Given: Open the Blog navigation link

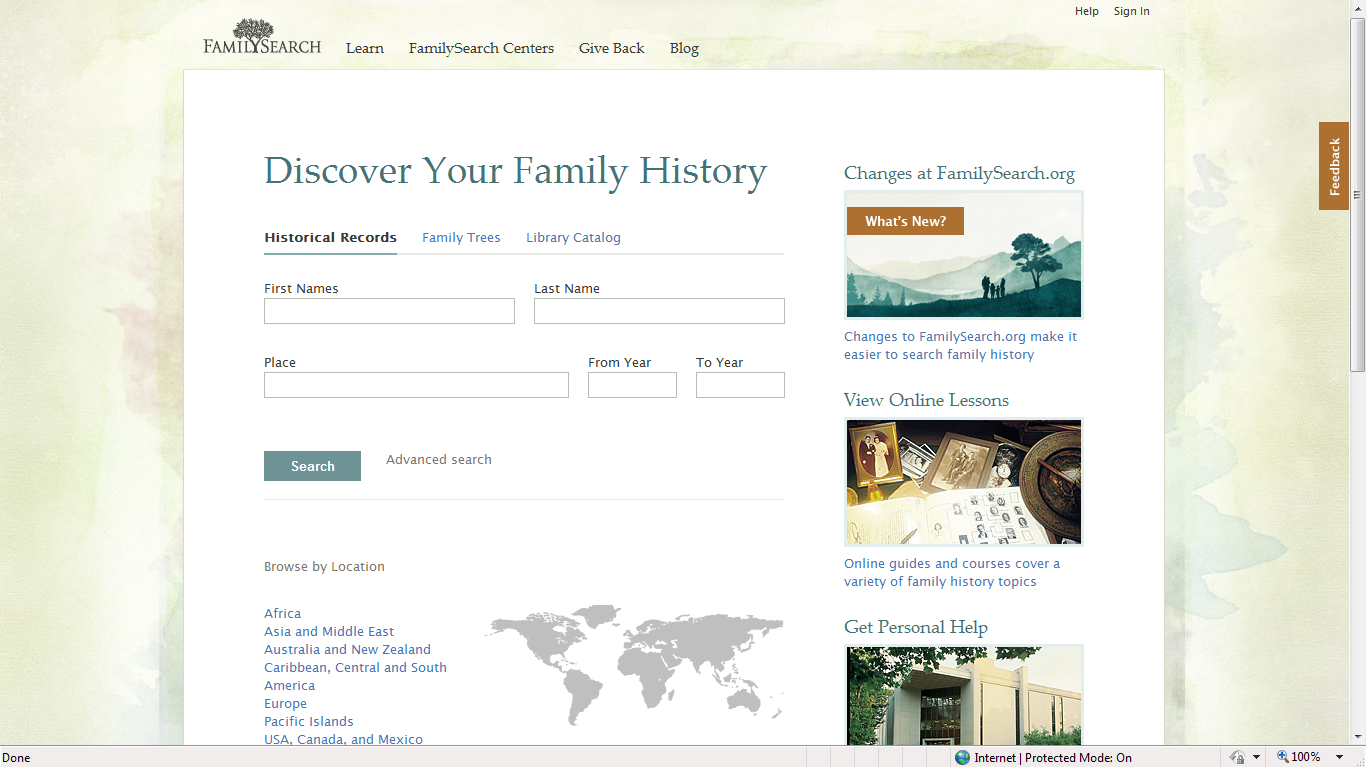Looking at the screenshot, I should point(684,48).
